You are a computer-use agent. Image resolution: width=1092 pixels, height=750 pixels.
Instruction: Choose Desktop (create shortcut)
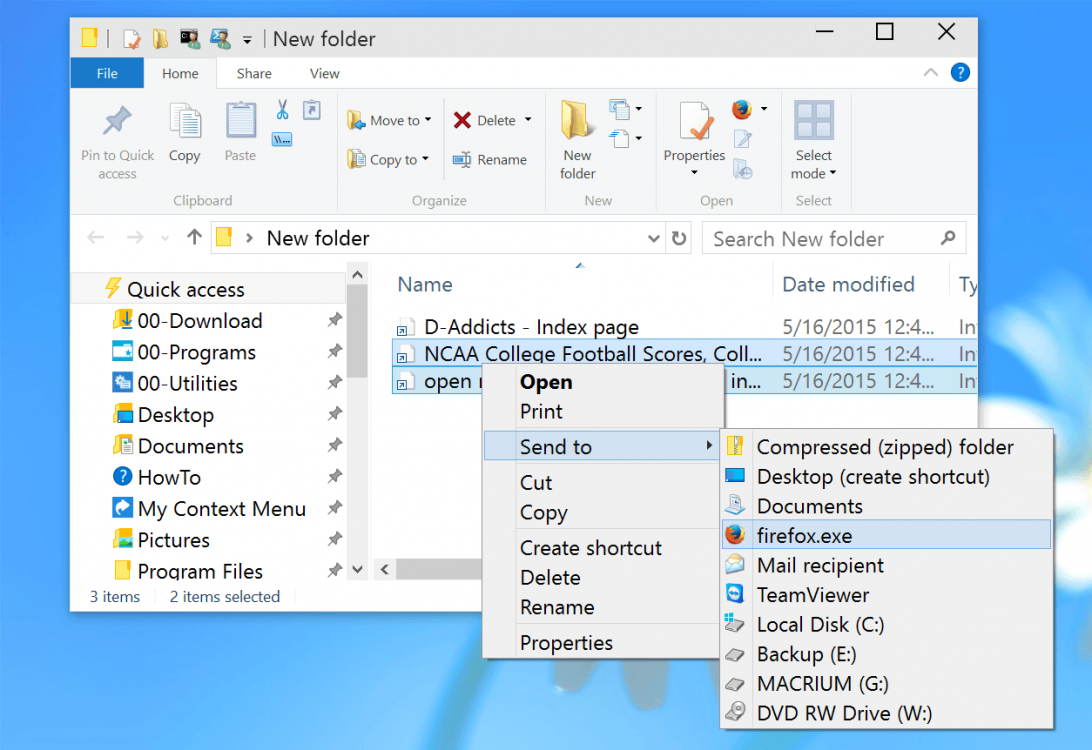(x=887, y=477)
